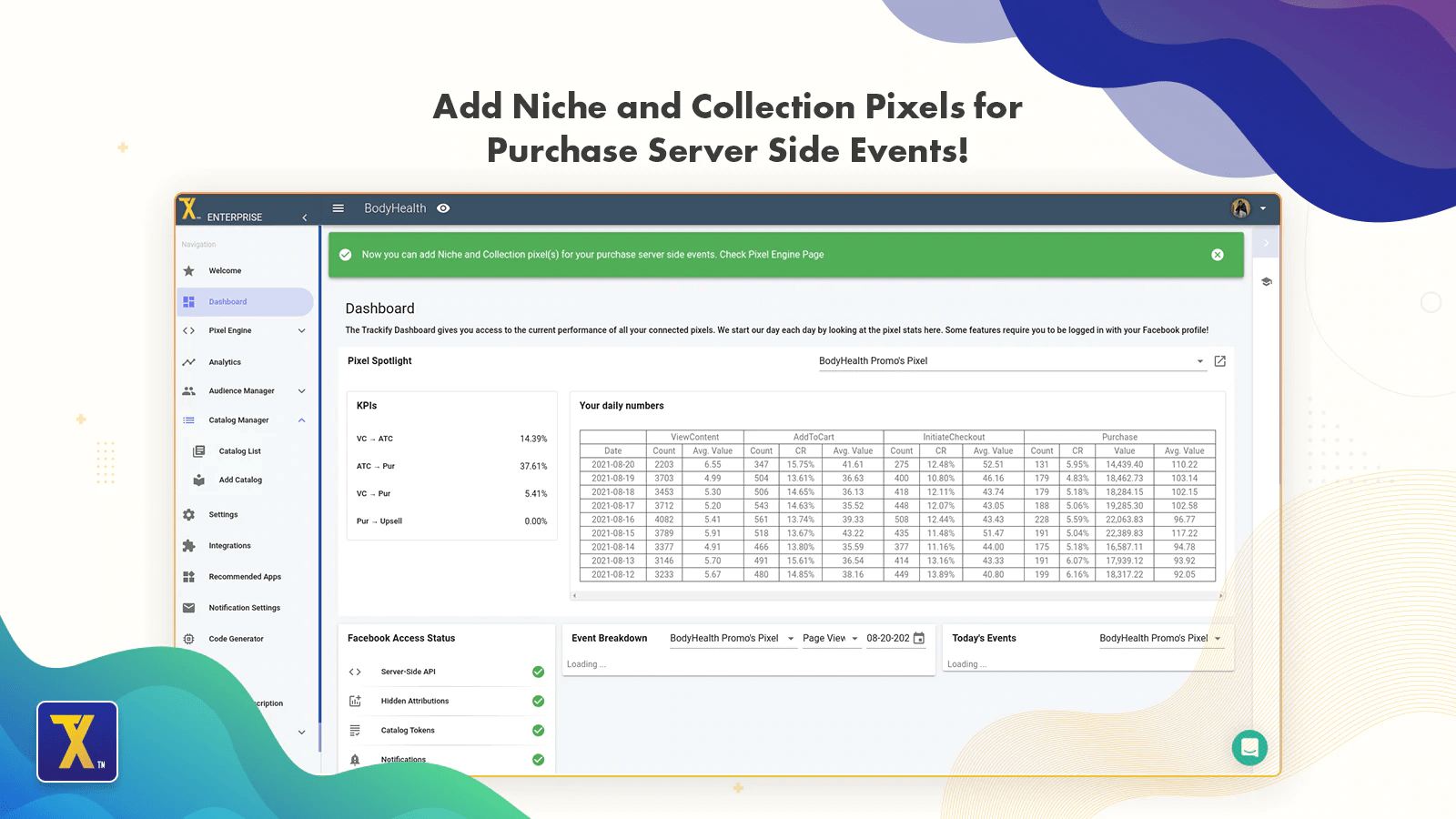Screen dimensions: 1456x819
Task: Click the Notifications bell icon
Action: pos(355,760)
